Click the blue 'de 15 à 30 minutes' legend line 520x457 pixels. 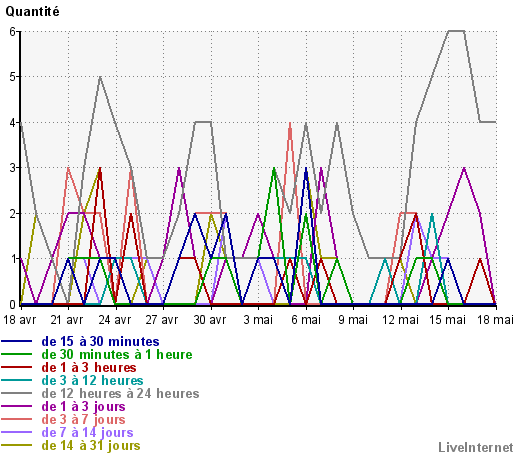[x=17, y=341]
